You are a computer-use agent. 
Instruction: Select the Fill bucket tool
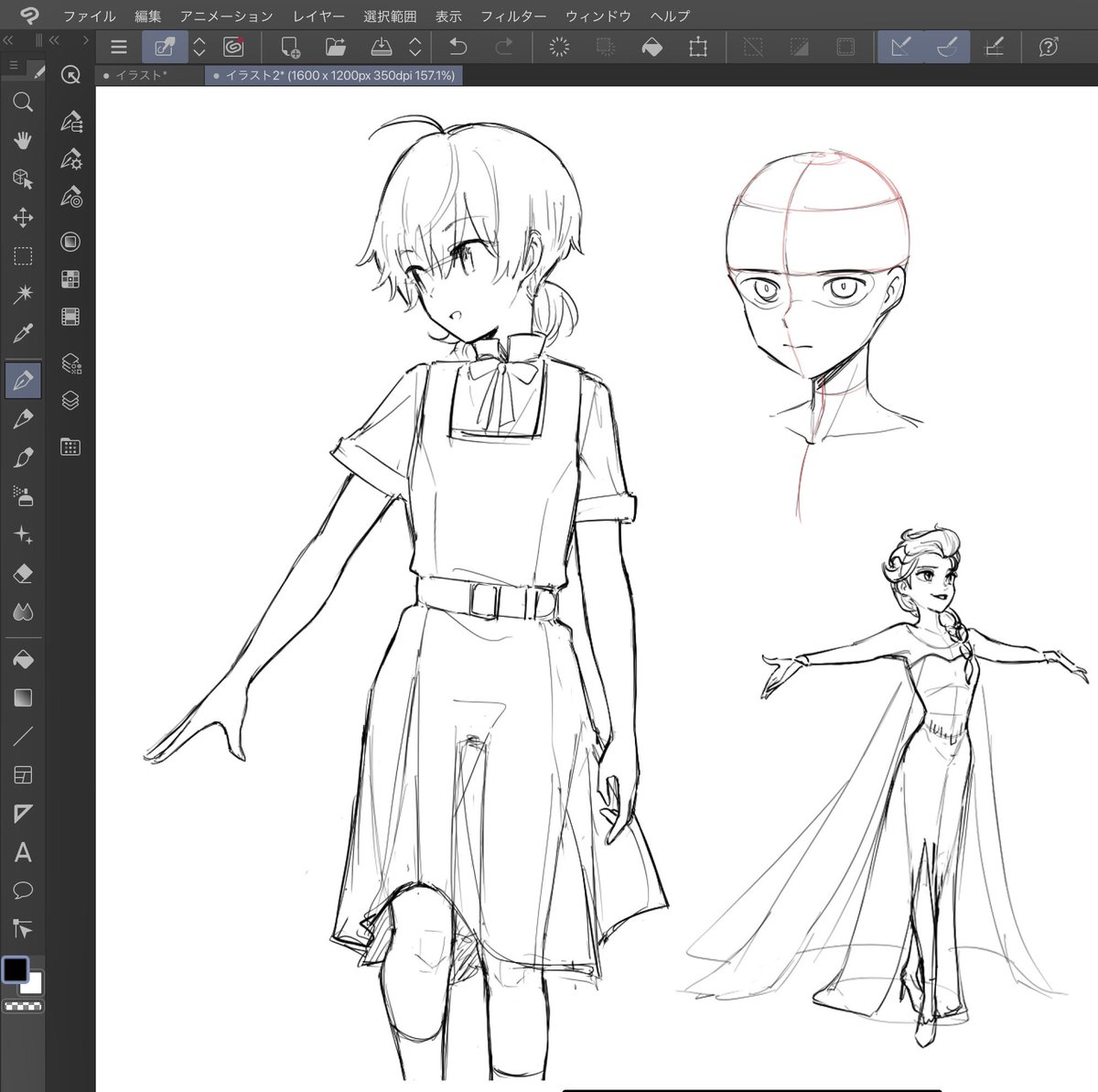point(23,659)
